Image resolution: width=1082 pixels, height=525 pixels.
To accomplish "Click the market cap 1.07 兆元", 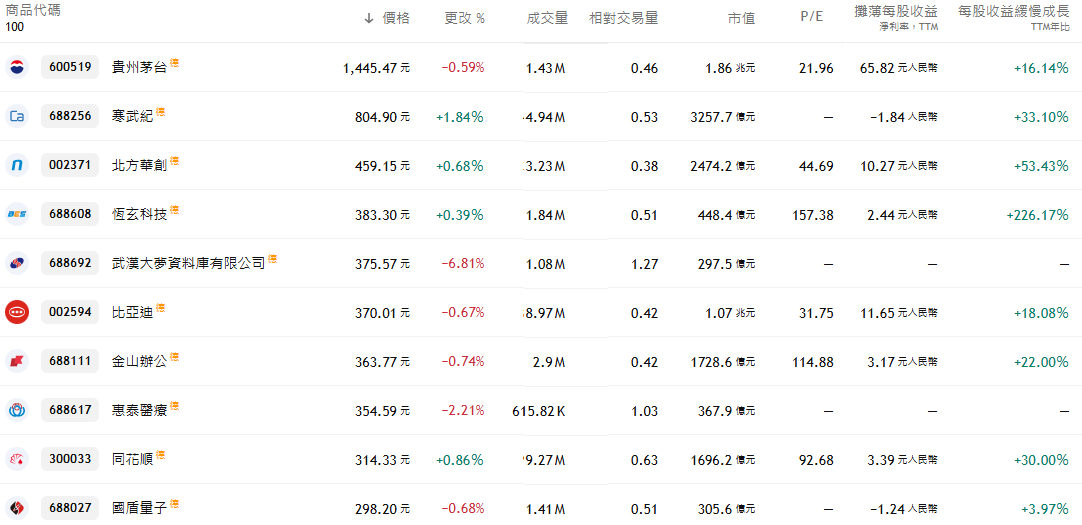I will [x=731, y=313].
